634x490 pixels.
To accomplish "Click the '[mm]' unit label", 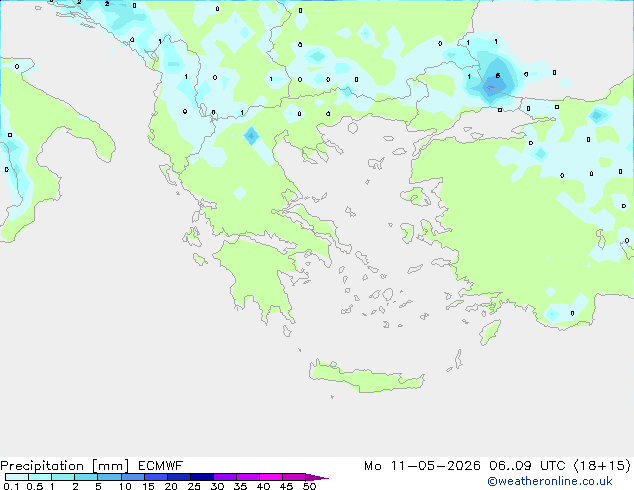I will pyautogui.click(x=110, y=466).
